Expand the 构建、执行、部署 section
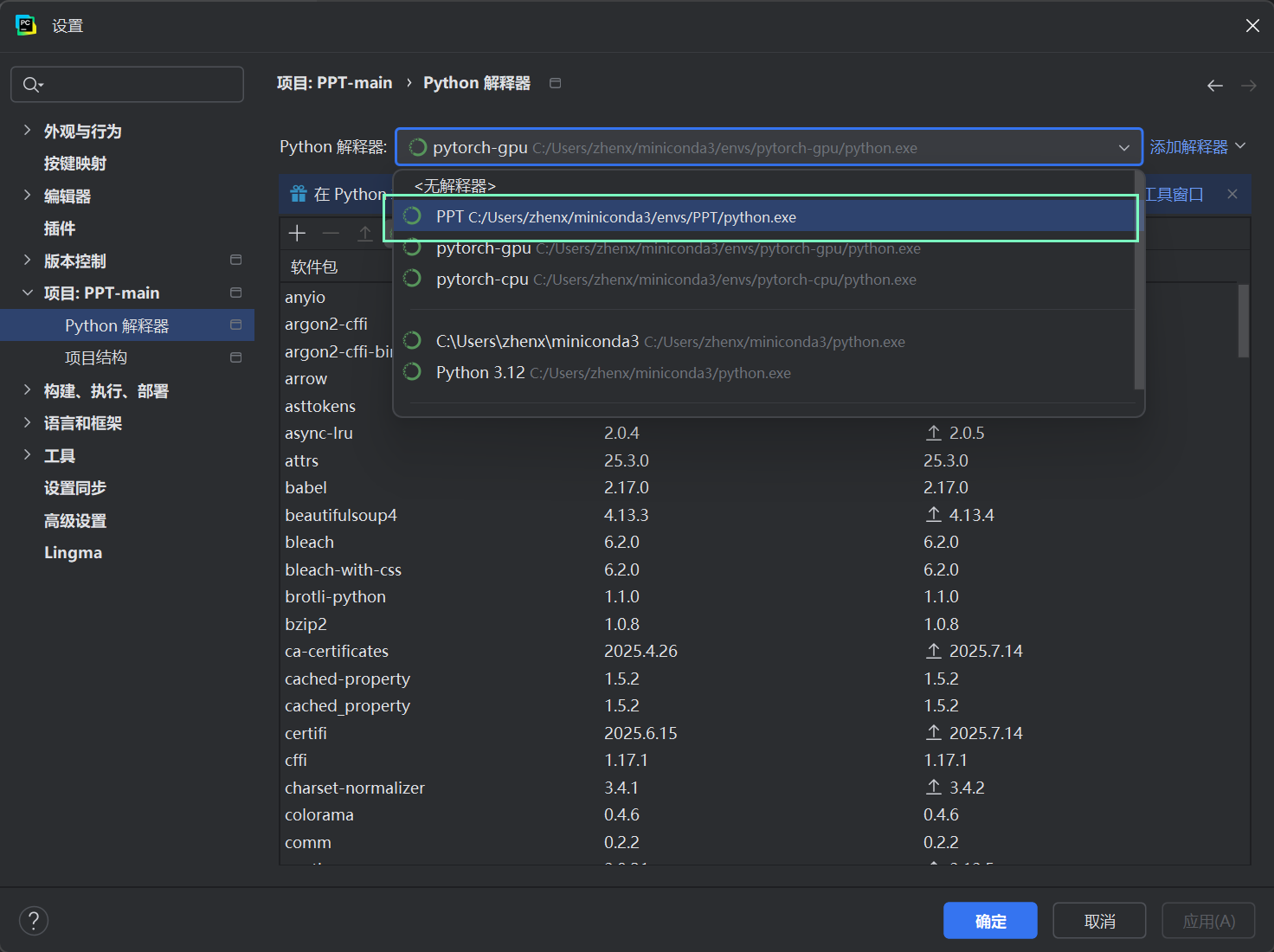This screenshot has width=1274, height=952. (x=27, y=390)
